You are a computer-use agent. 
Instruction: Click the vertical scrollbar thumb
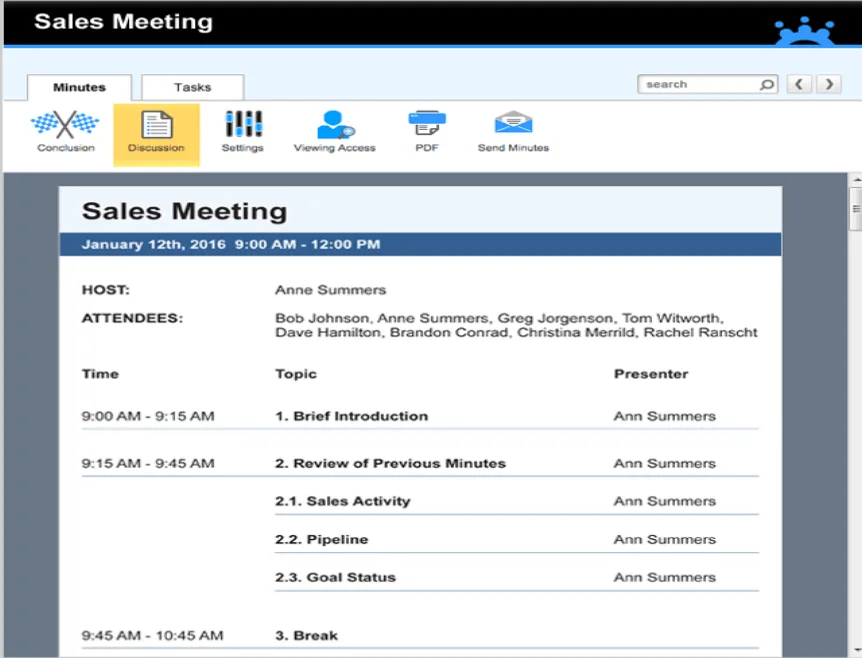[855, 209]
